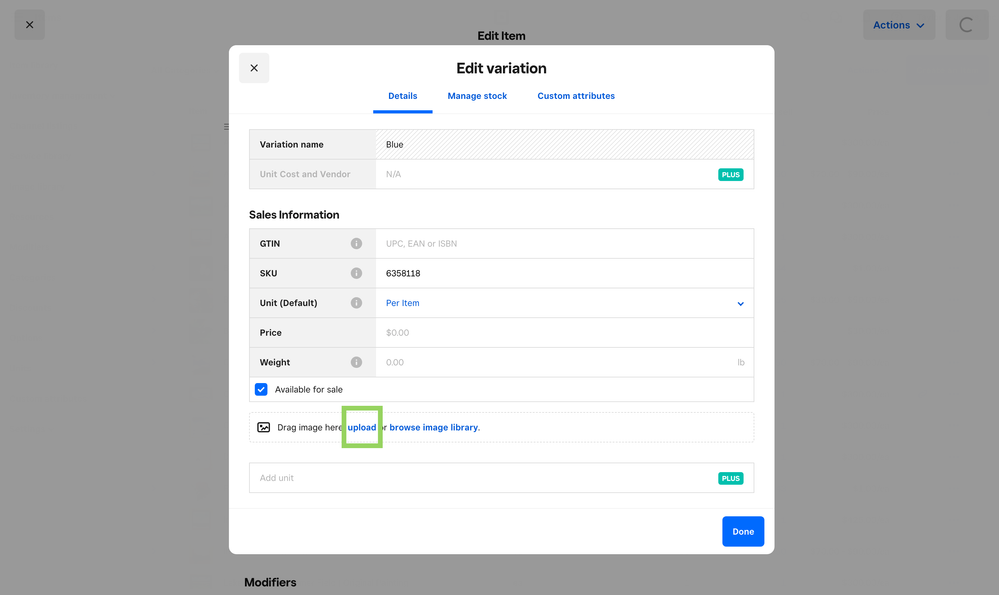Select the Details tab
Viewport: 999px width, 595px height.
(x=403, y=96)
